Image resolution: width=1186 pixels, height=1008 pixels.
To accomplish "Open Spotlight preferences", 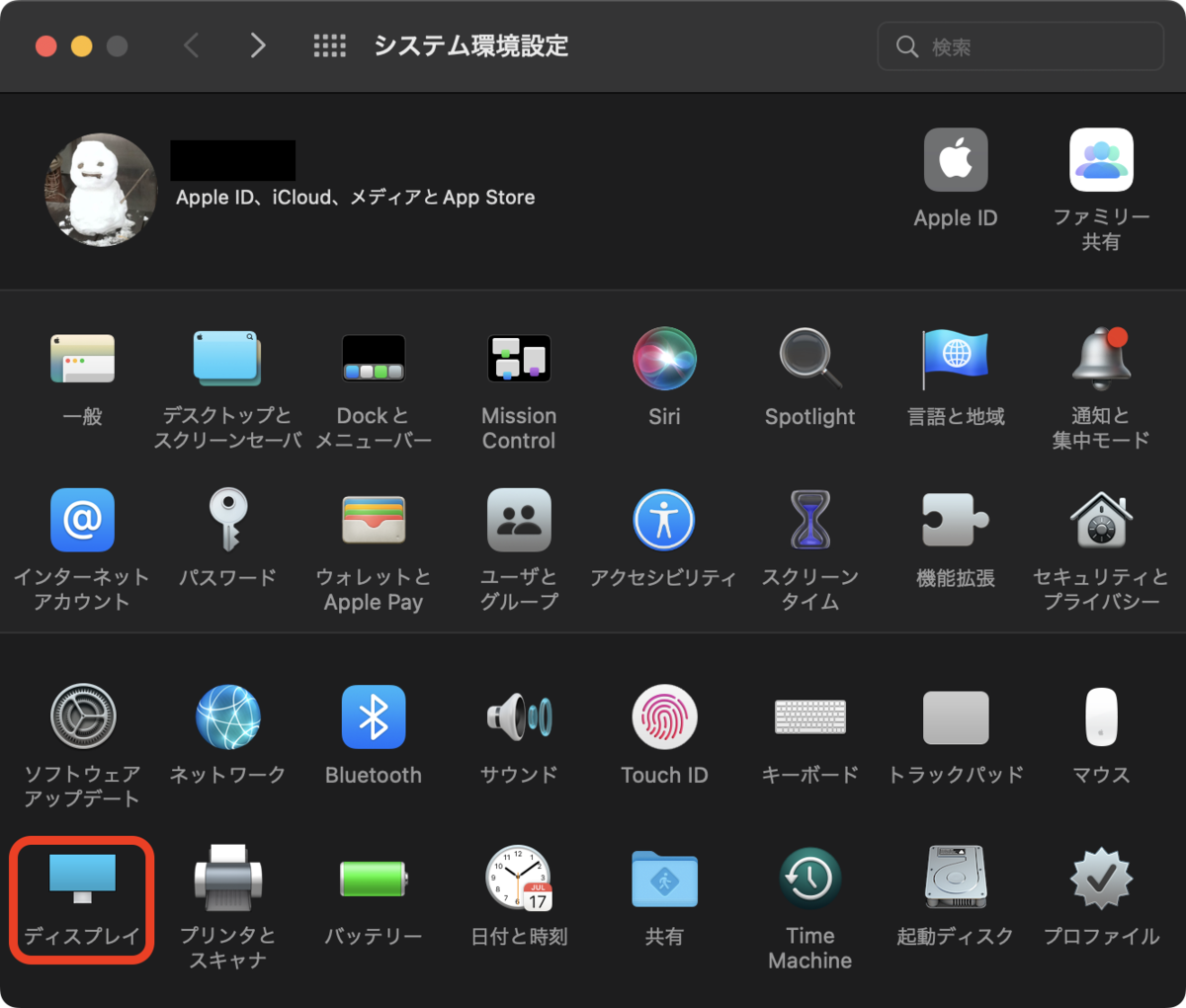I will coord(810,358).
